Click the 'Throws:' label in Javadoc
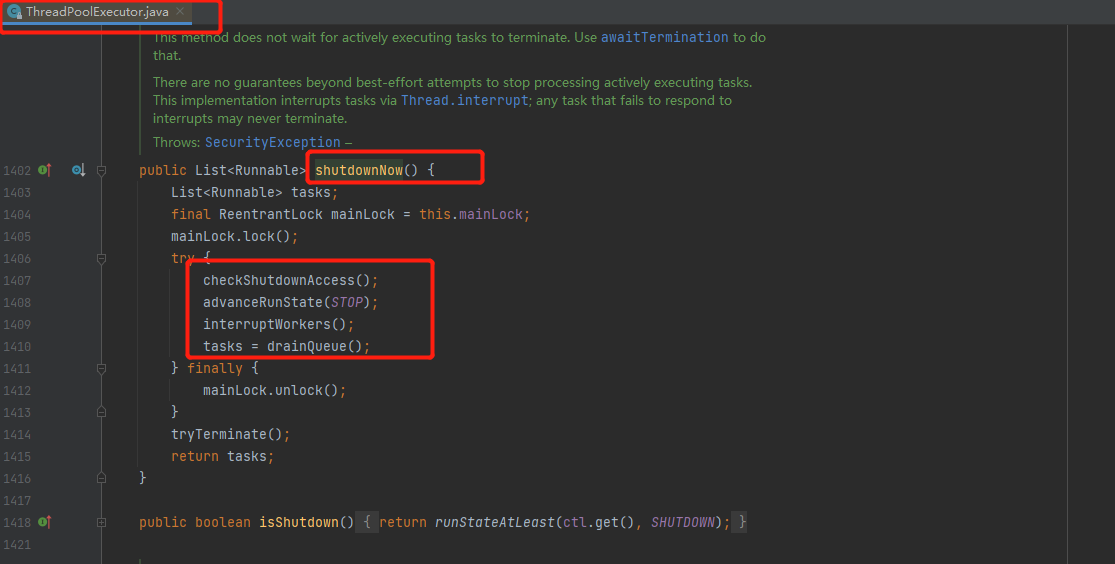Viewport: 1115px width, 564px height. [176, 142]
